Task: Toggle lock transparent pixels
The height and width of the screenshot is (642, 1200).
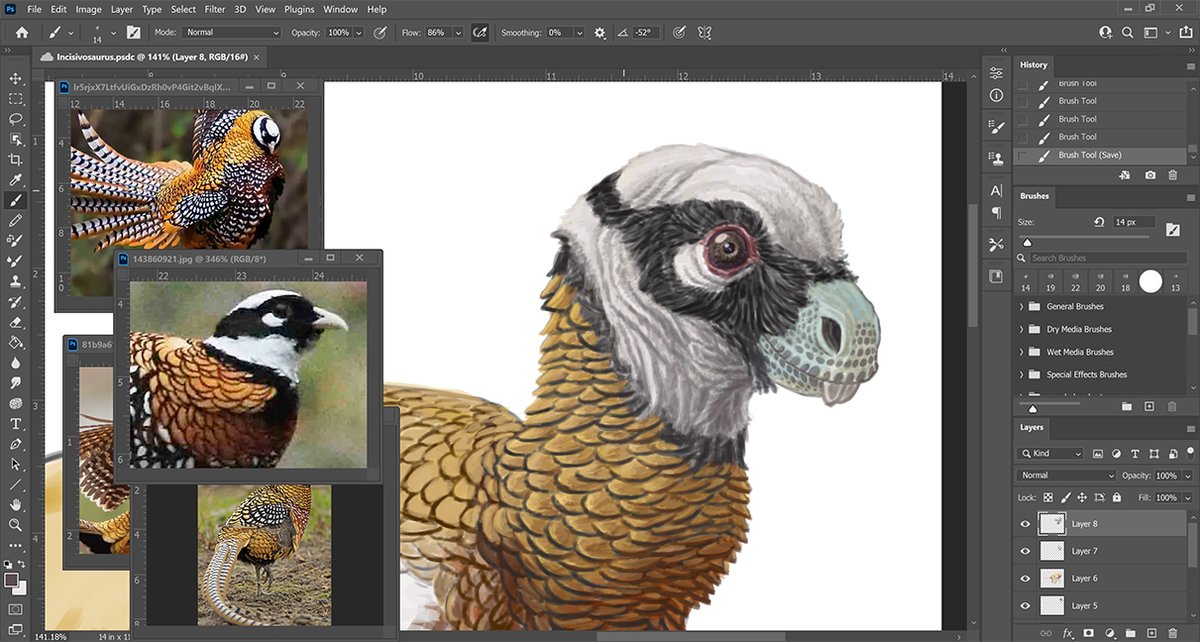Action: click(x=1048, y=497)
